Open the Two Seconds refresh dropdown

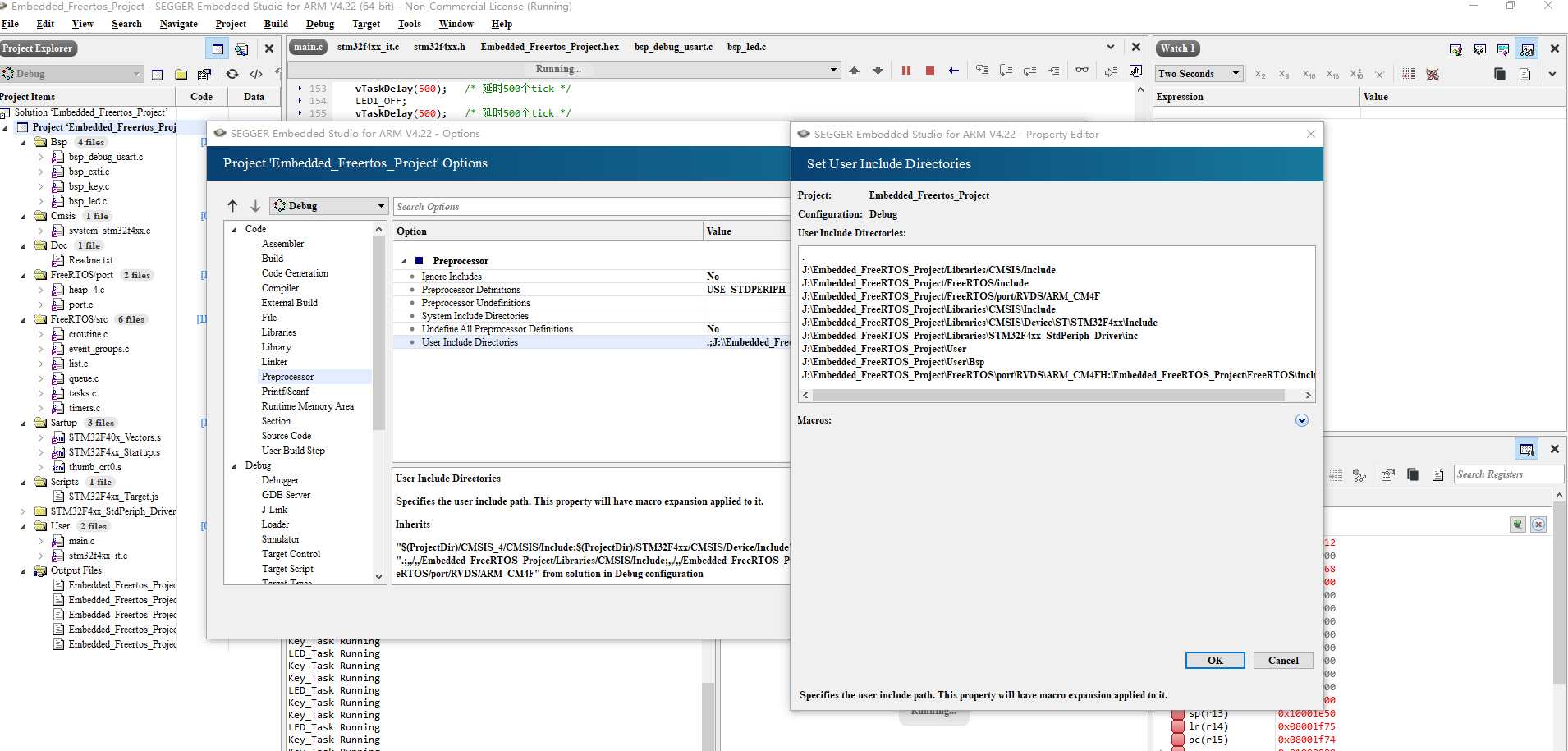pos(1199,74)
